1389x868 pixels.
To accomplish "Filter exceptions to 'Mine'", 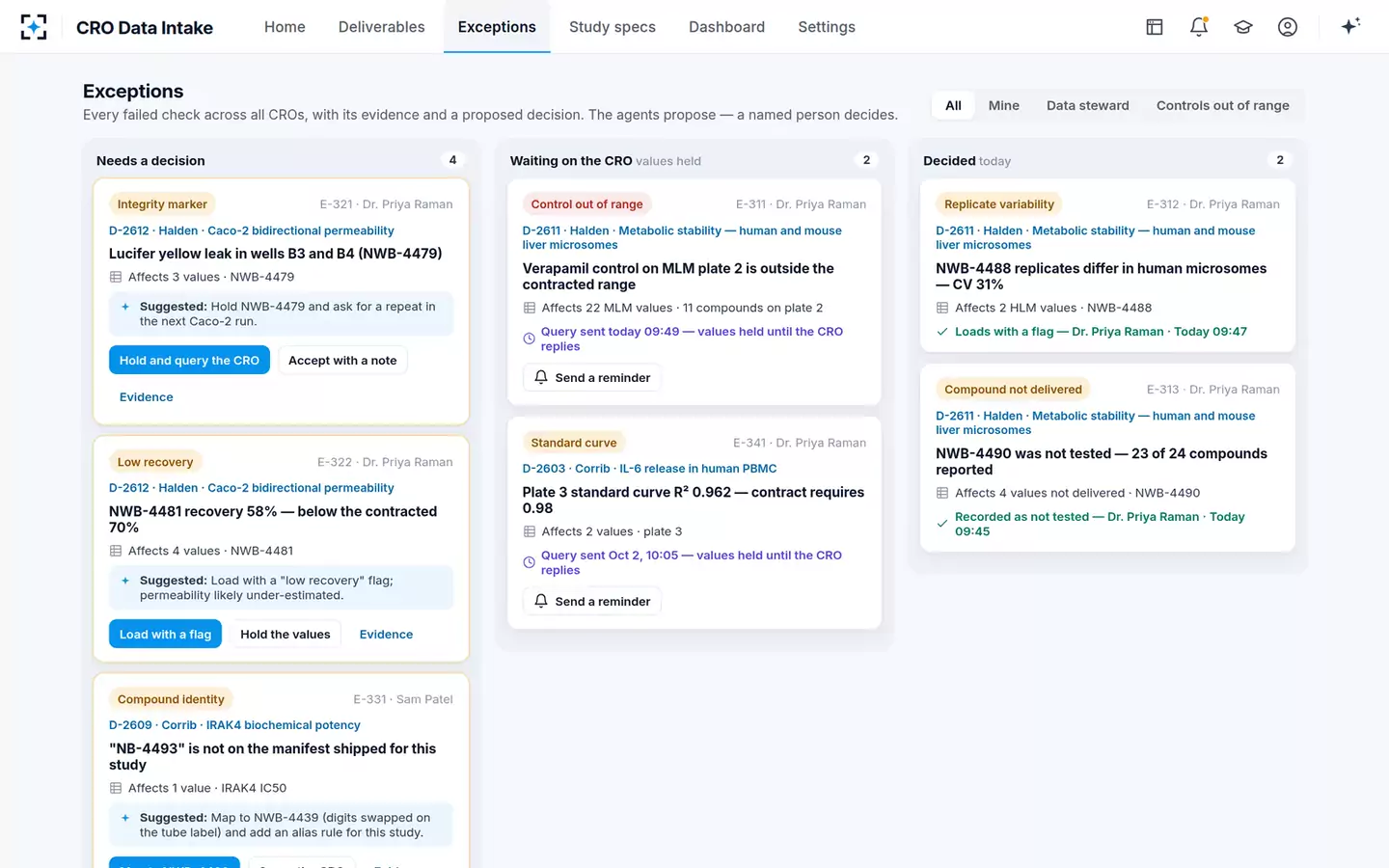I will 1003,105.
